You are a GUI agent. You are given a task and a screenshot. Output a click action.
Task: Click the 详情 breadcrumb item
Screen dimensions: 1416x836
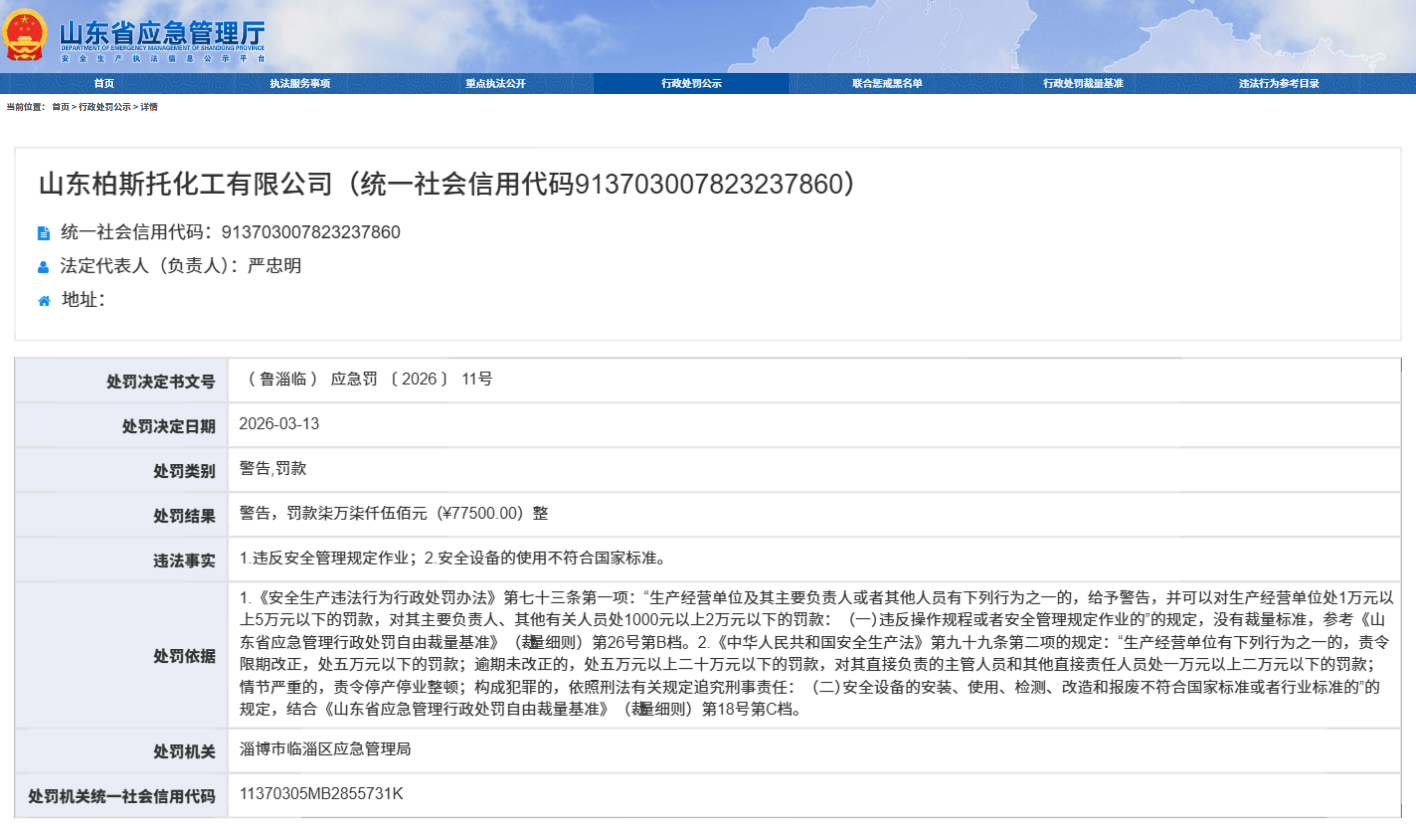pyautogui.click(x=148, y=107)
